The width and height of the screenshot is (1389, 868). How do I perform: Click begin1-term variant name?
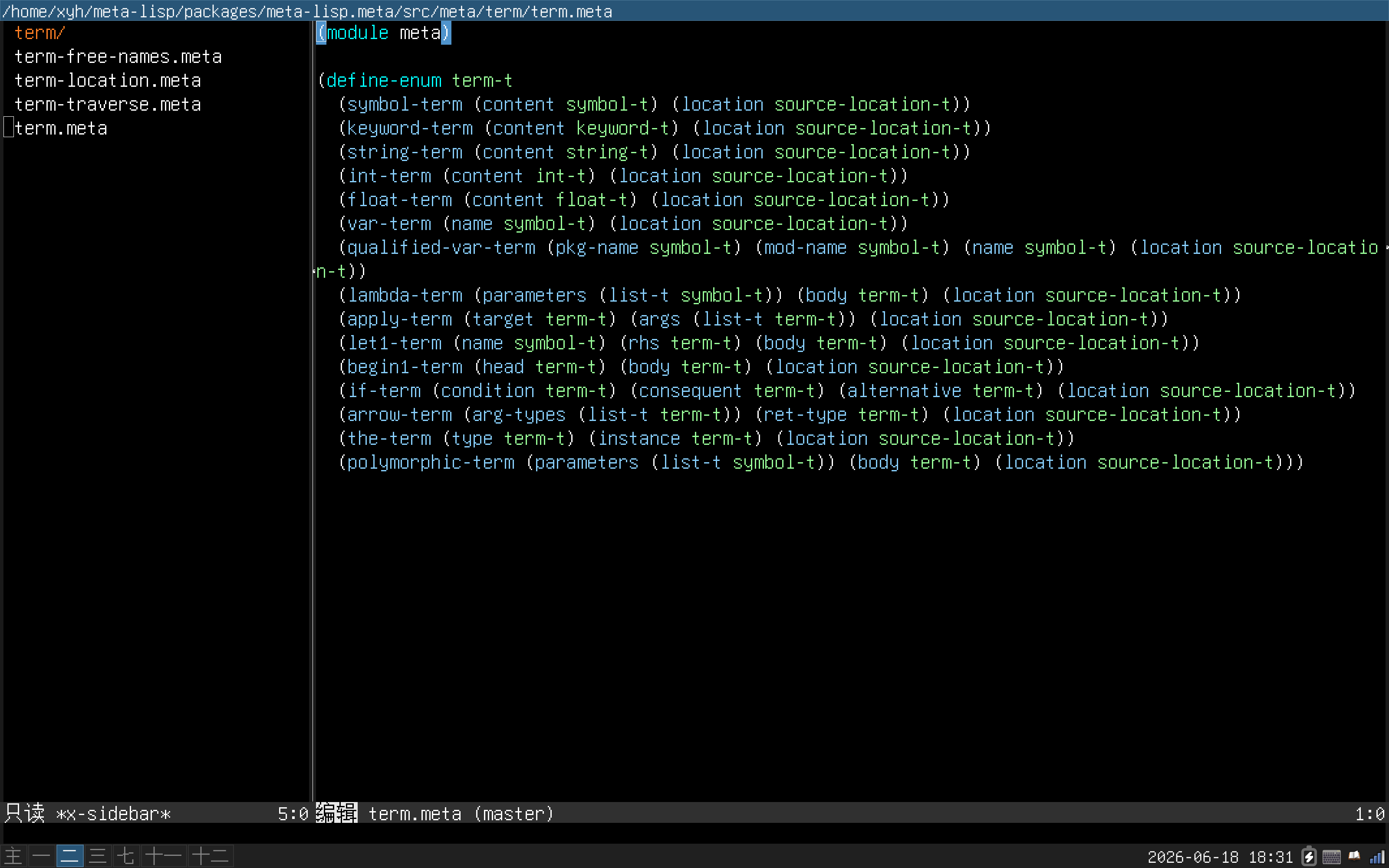[405, 367]
